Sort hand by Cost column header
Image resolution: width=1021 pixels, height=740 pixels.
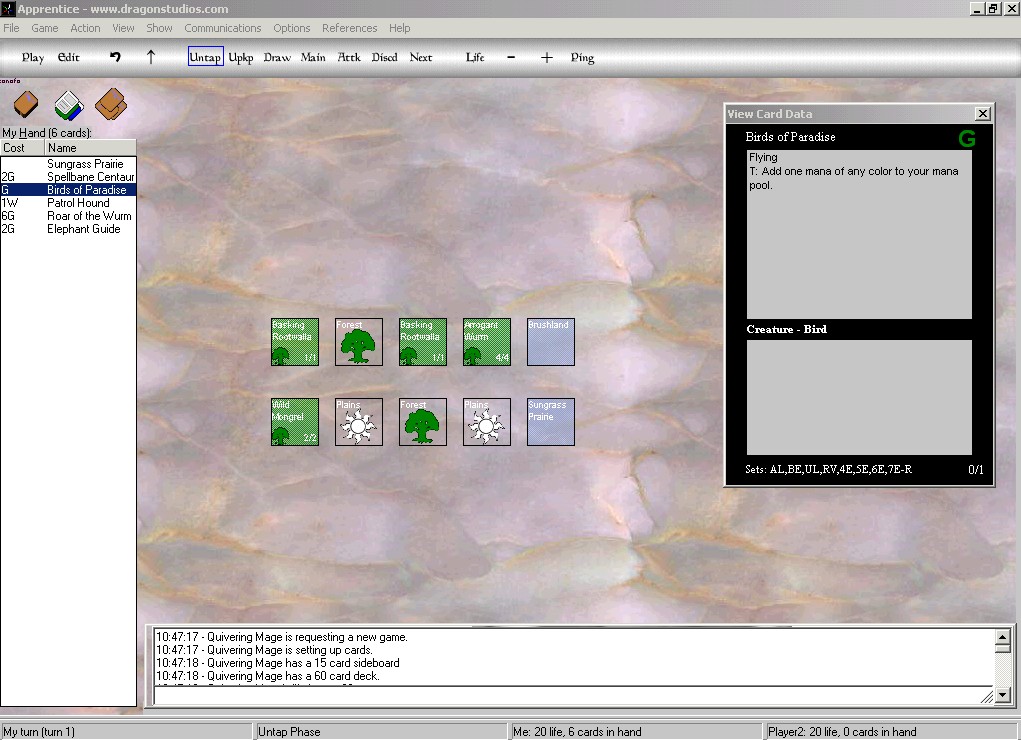click(22, 148)
